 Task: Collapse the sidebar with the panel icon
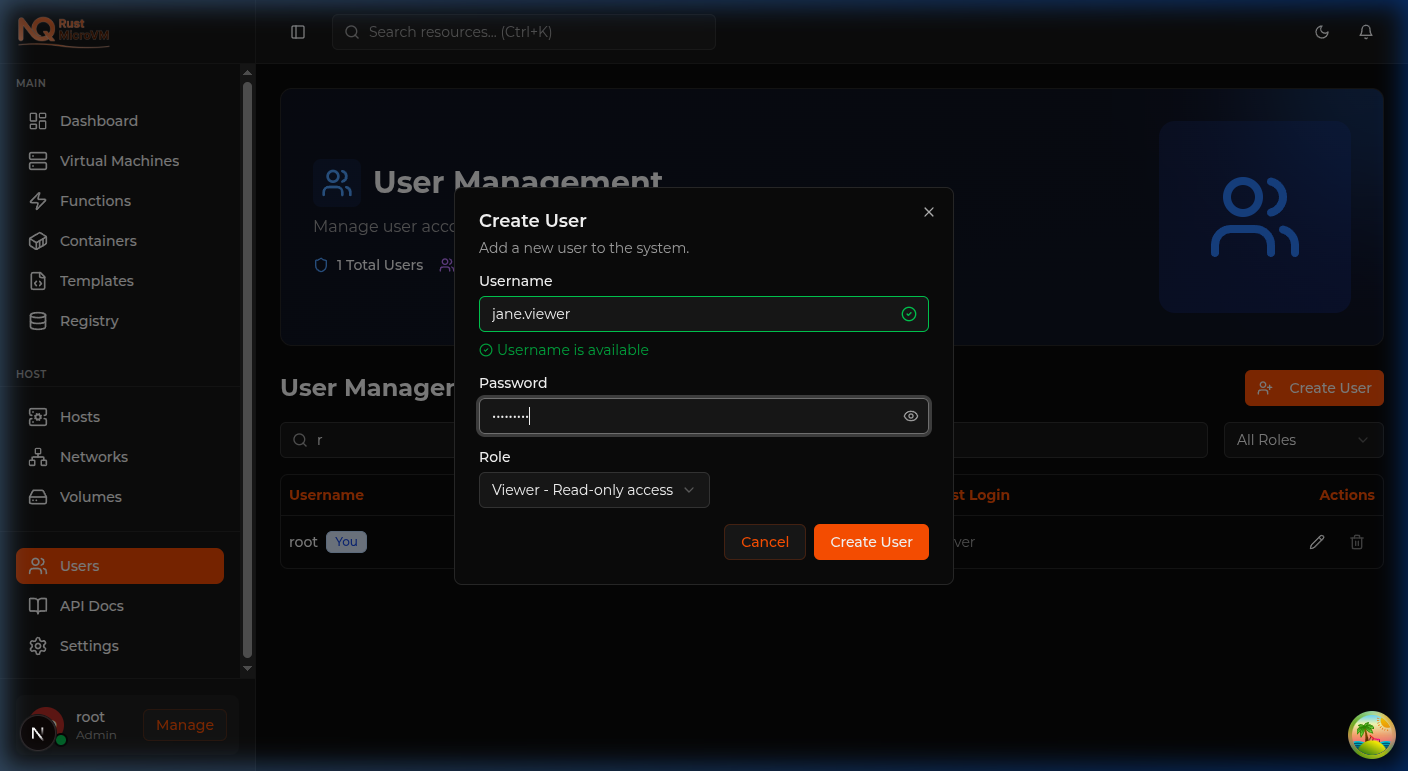coord(297,31)
